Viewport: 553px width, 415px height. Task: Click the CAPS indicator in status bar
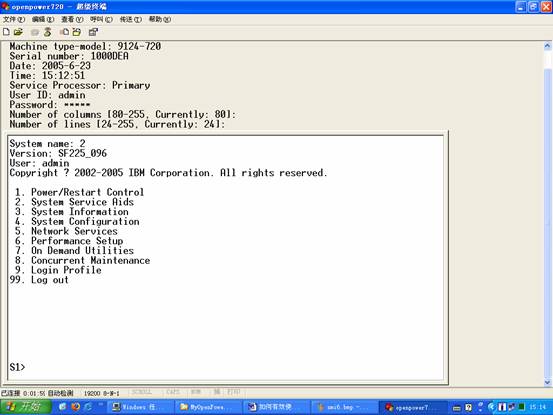(173, 392)
